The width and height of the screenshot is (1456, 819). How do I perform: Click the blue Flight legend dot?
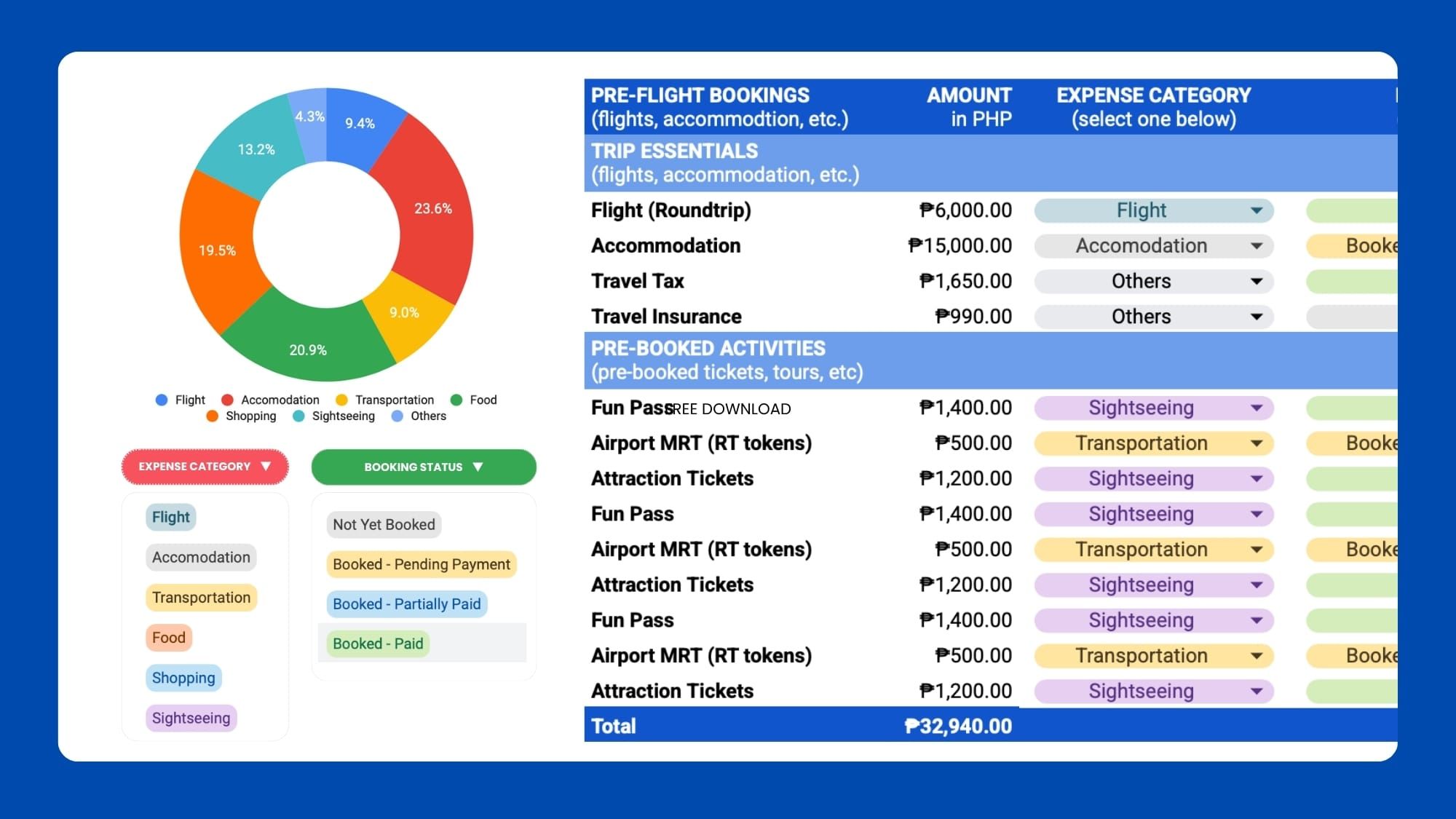click(160, 400)
